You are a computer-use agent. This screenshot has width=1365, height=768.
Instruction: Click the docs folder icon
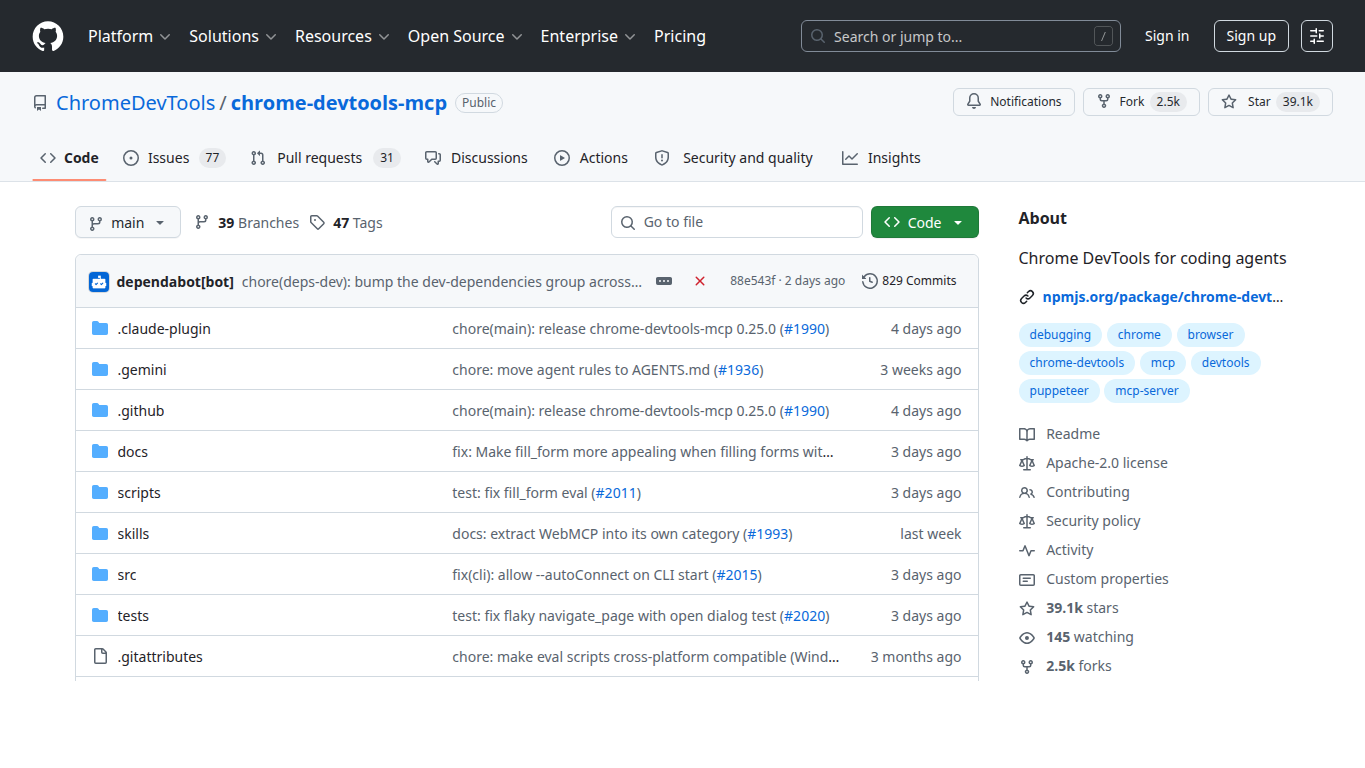(x=100, y=452)
